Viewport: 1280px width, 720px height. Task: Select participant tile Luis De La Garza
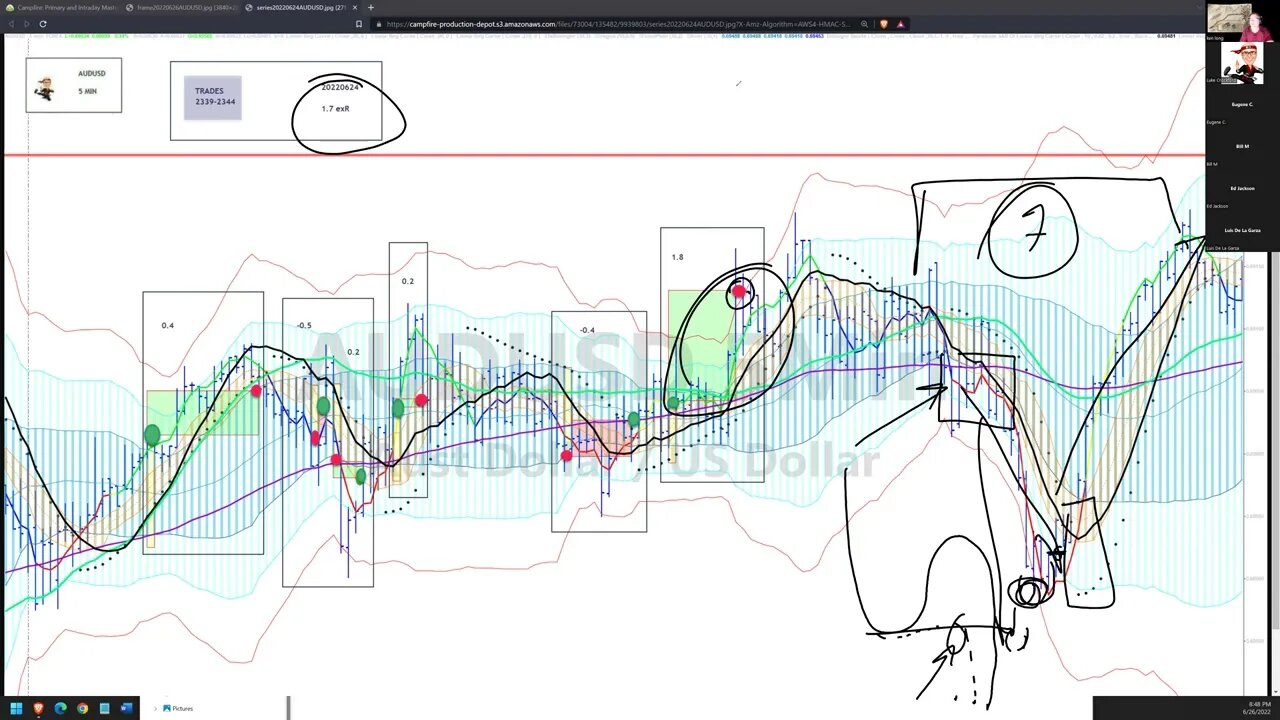point(1241,231)
